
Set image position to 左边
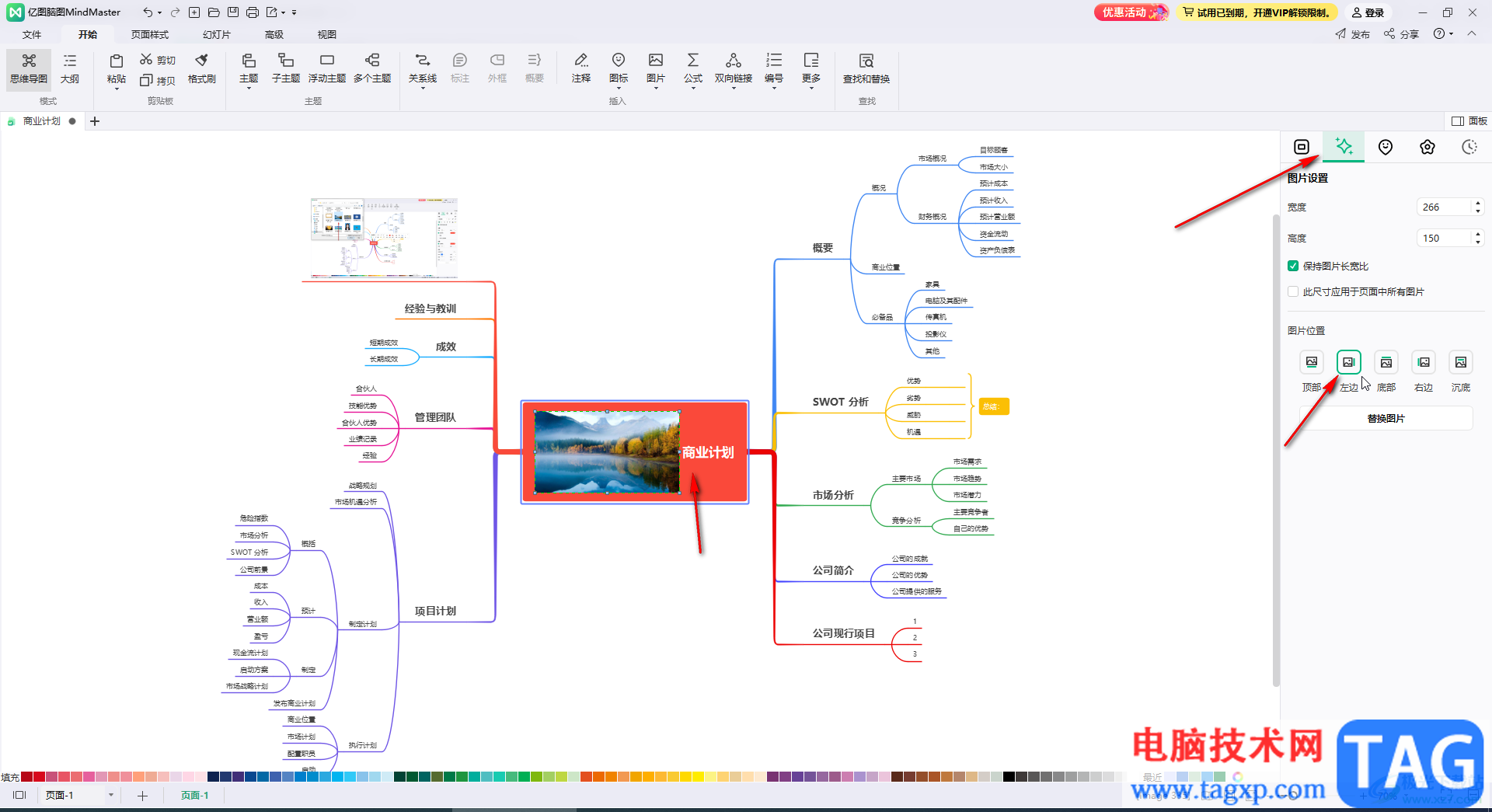point(1349,362)
